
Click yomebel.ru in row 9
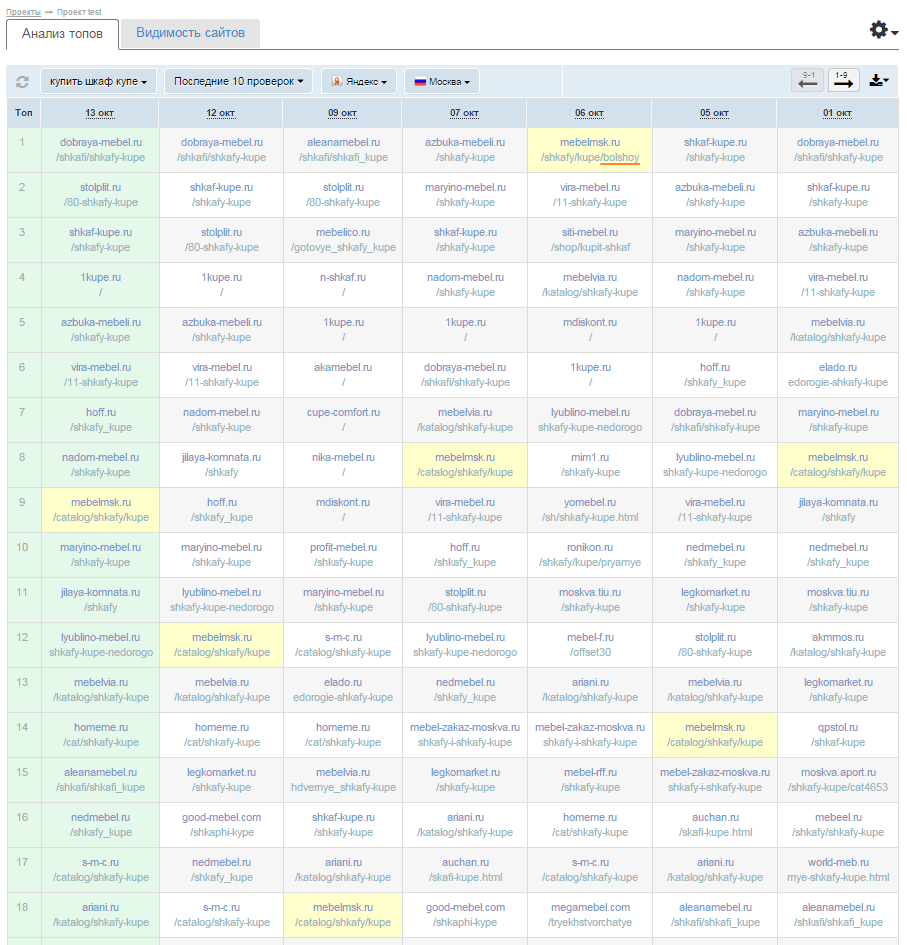[590, 502]
